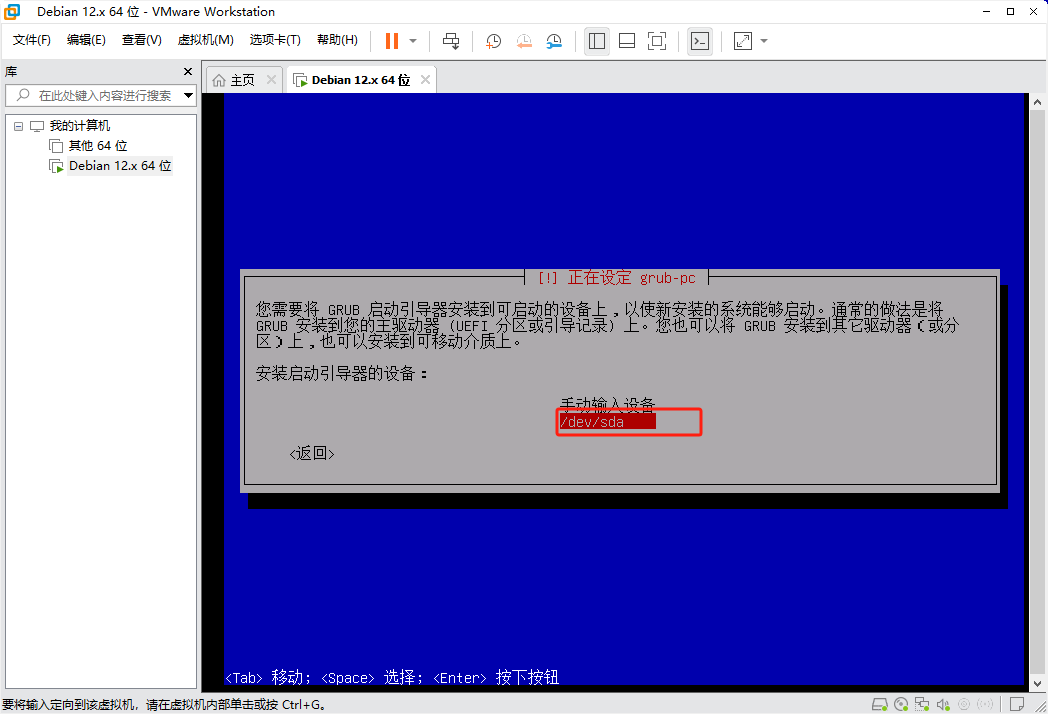Screen dimensions: 1048x714
Task: Click the hard disk status icon
Action: 880,705
